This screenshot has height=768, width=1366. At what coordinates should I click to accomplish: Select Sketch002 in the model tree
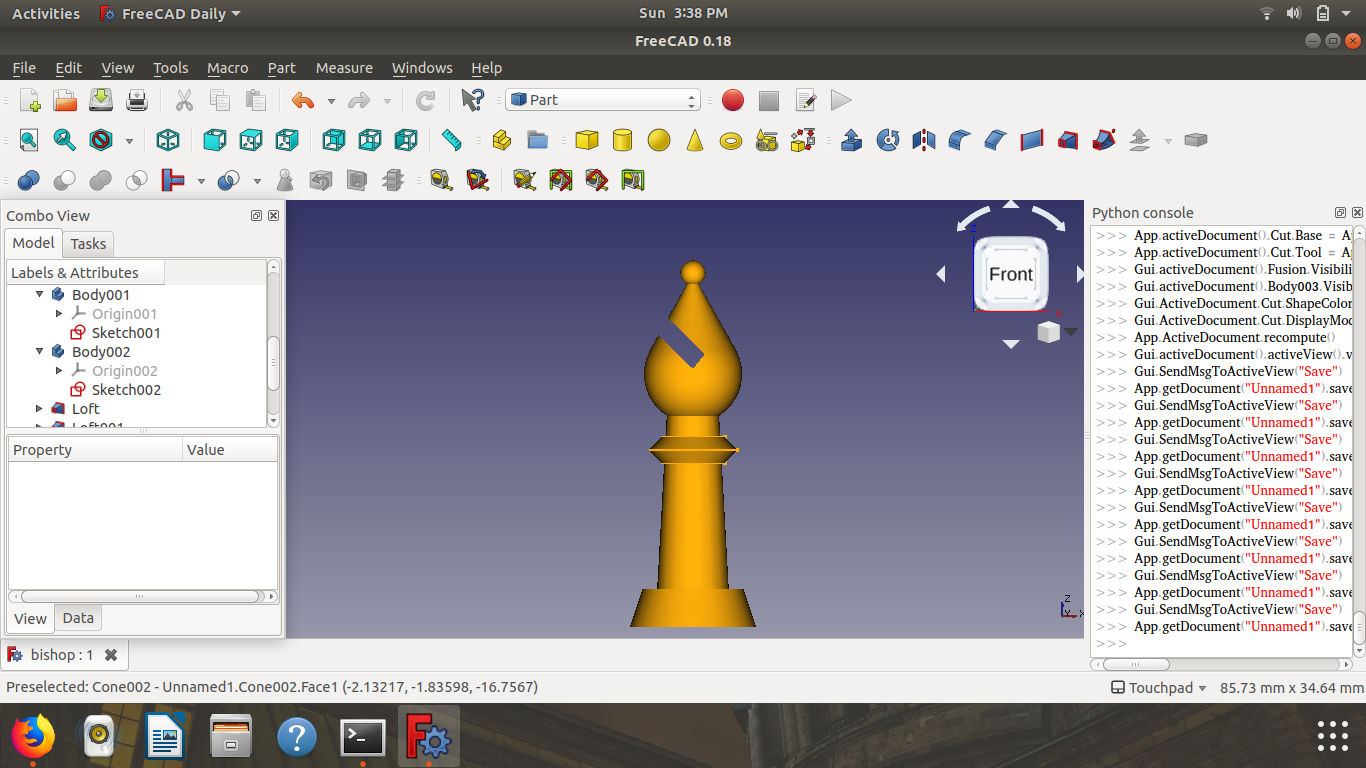click(x=126, y=390)
